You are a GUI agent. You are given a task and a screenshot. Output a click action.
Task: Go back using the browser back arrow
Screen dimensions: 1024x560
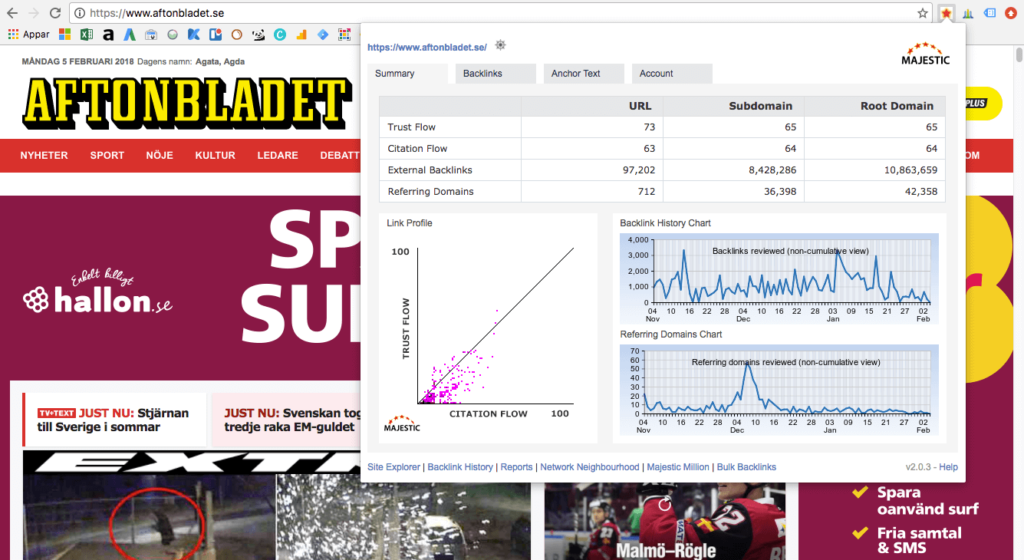click(x=12, y=13)
